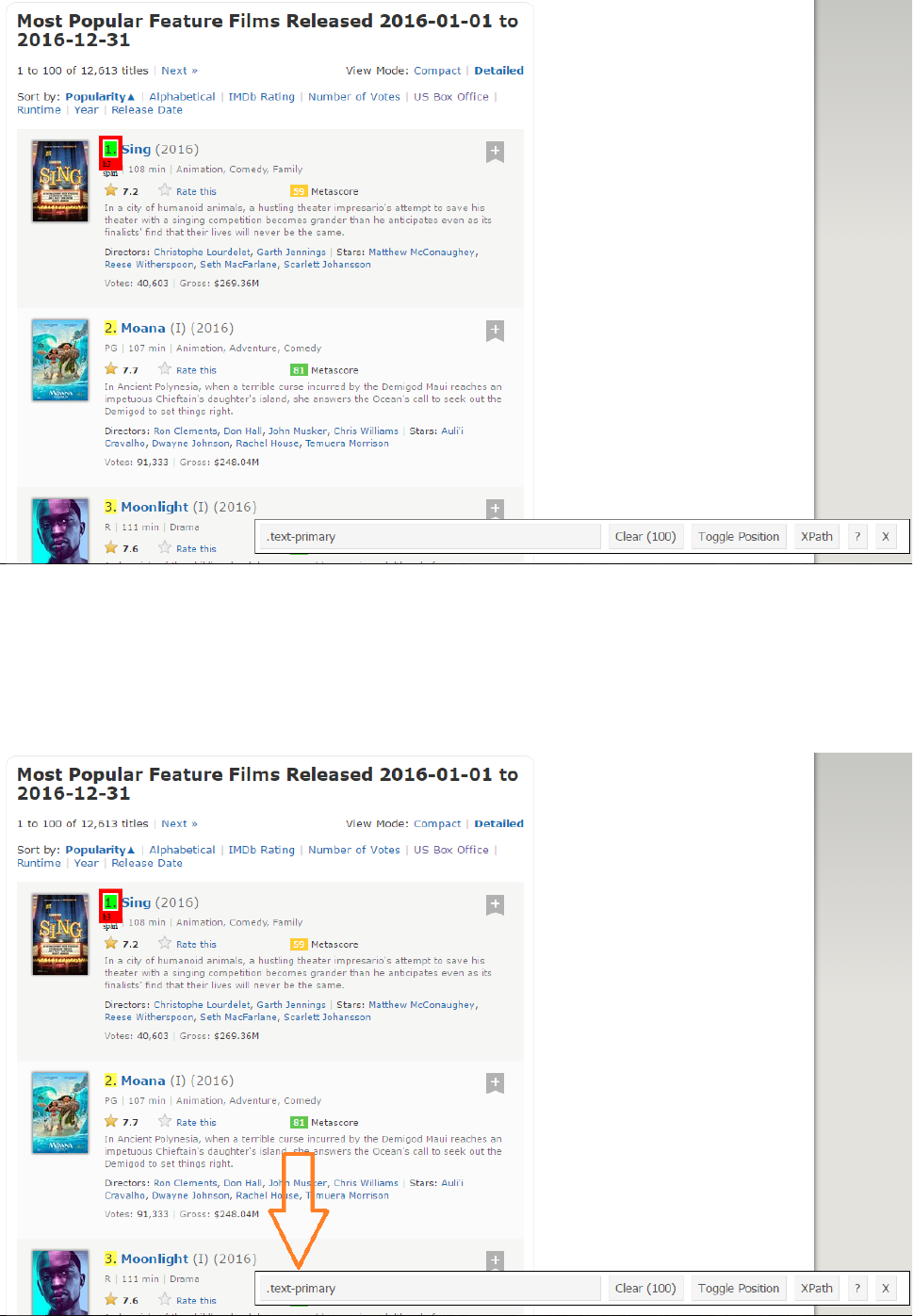Open the Sing title link, upper page copy
The height and width of the screenshot is (1316, 913).
[136, 149]
